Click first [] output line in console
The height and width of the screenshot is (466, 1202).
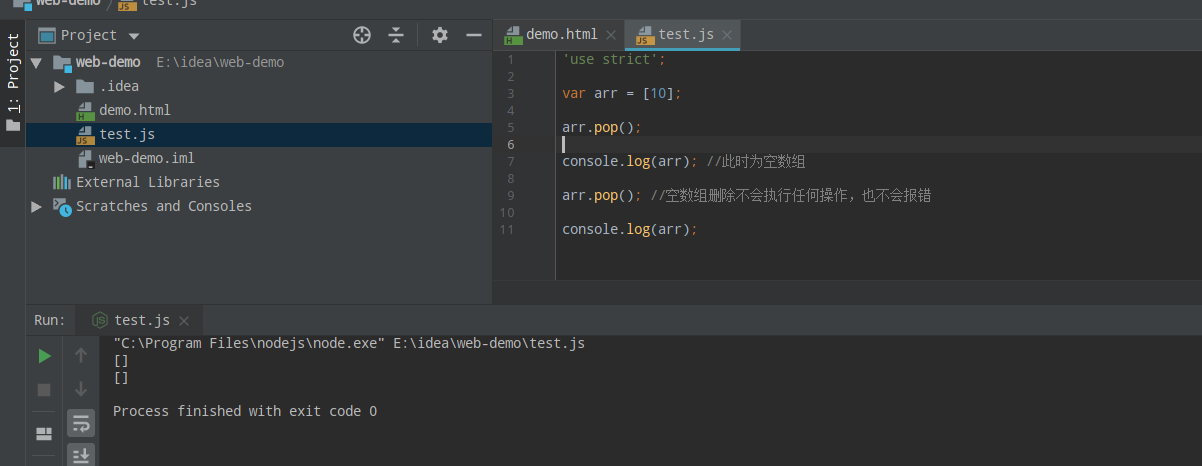coord(121,360)
